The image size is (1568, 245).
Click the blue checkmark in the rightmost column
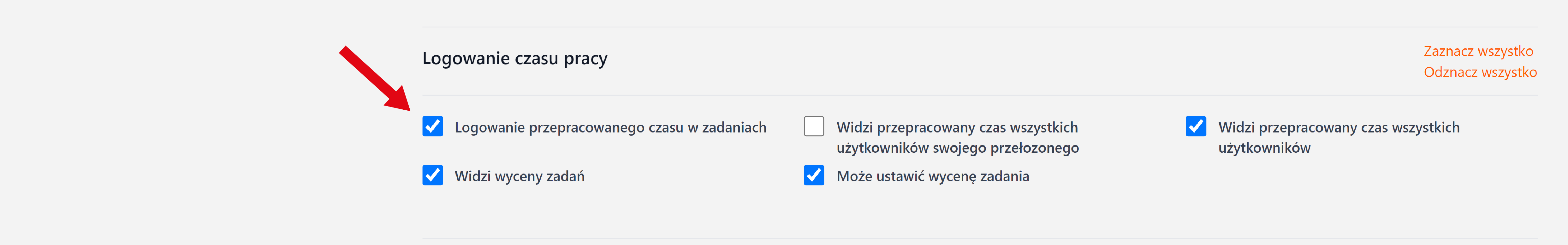pos(1196,127)
